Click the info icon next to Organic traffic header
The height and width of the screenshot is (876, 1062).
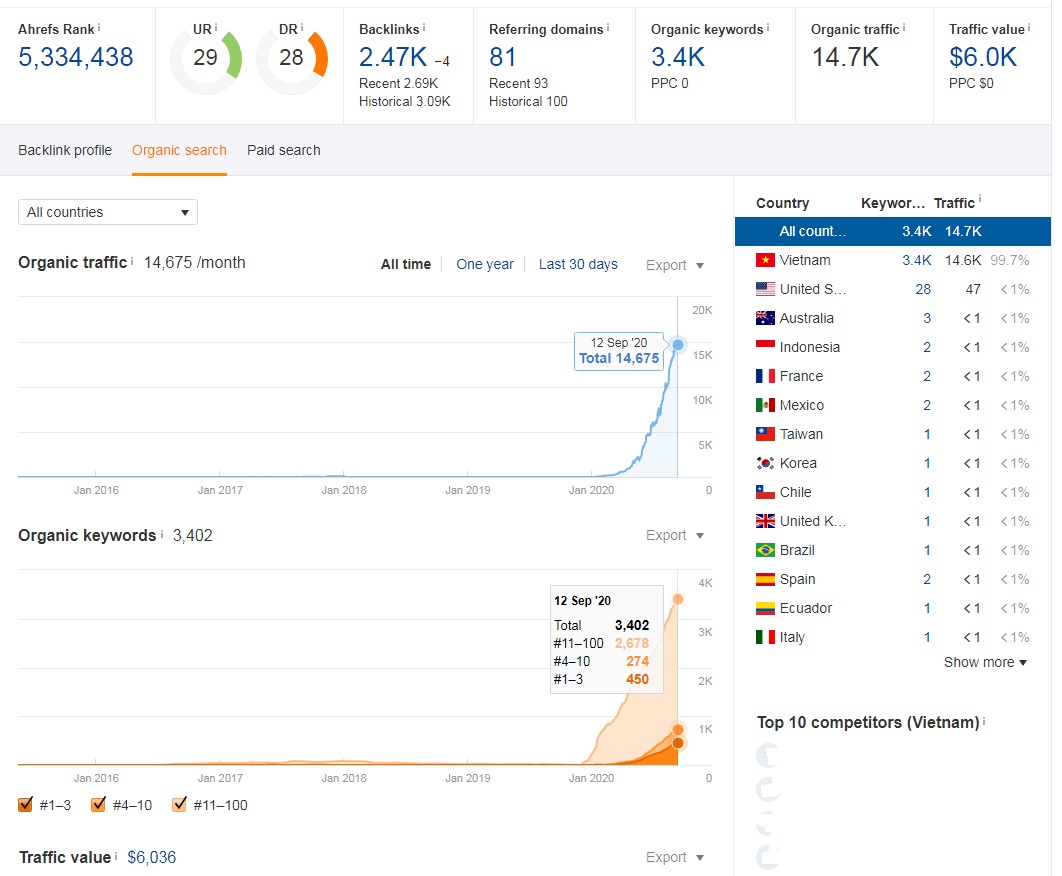904,27
